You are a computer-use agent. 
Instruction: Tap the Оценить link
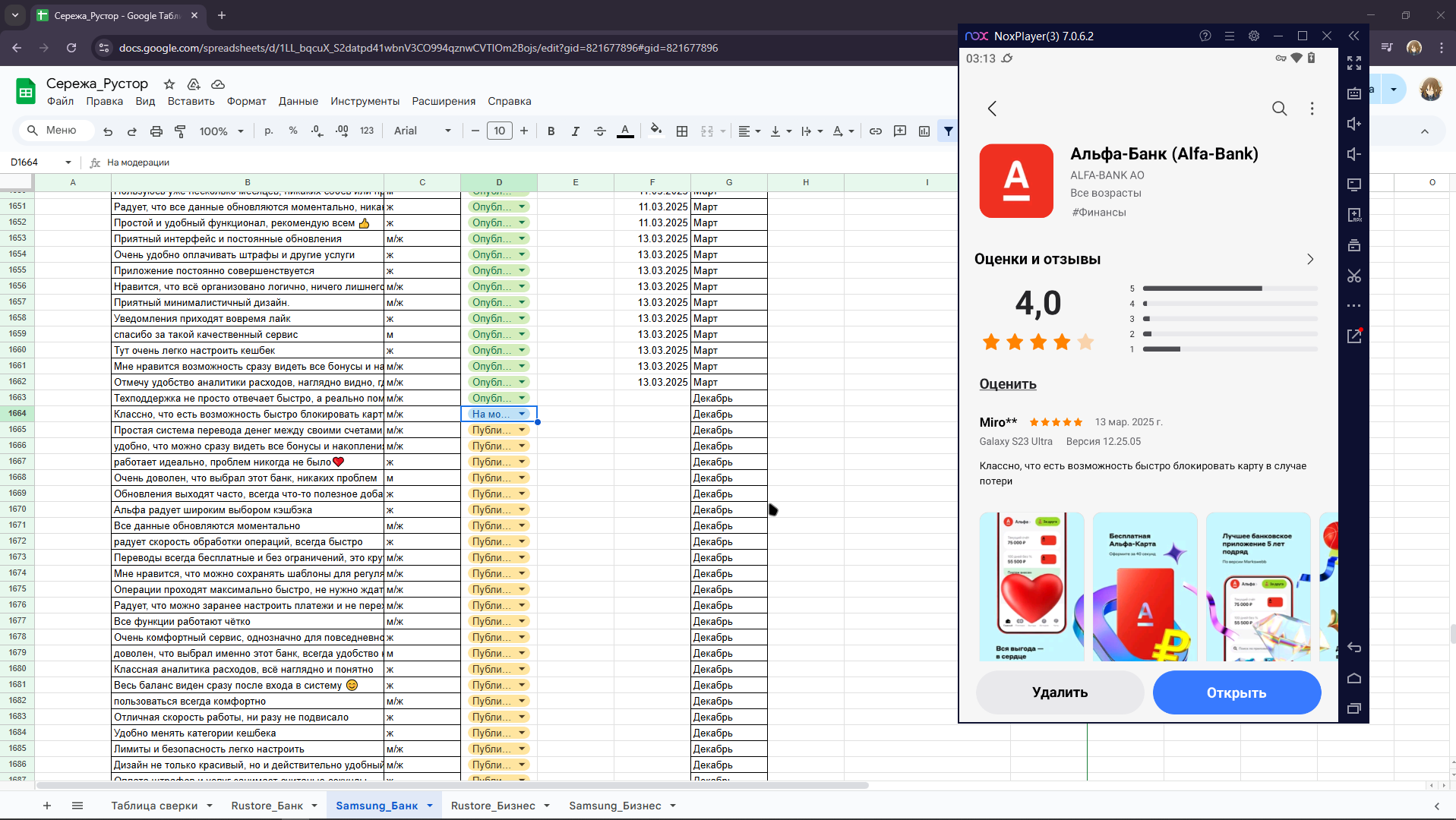(x=1008, y=384)
